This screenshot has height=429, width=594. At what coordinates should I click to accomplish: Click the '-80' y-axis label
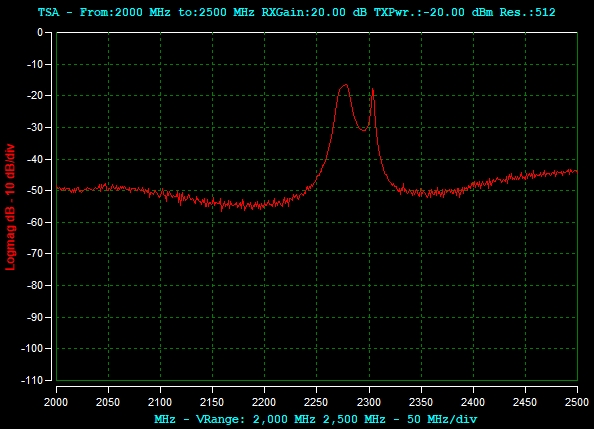coord(35,285)
